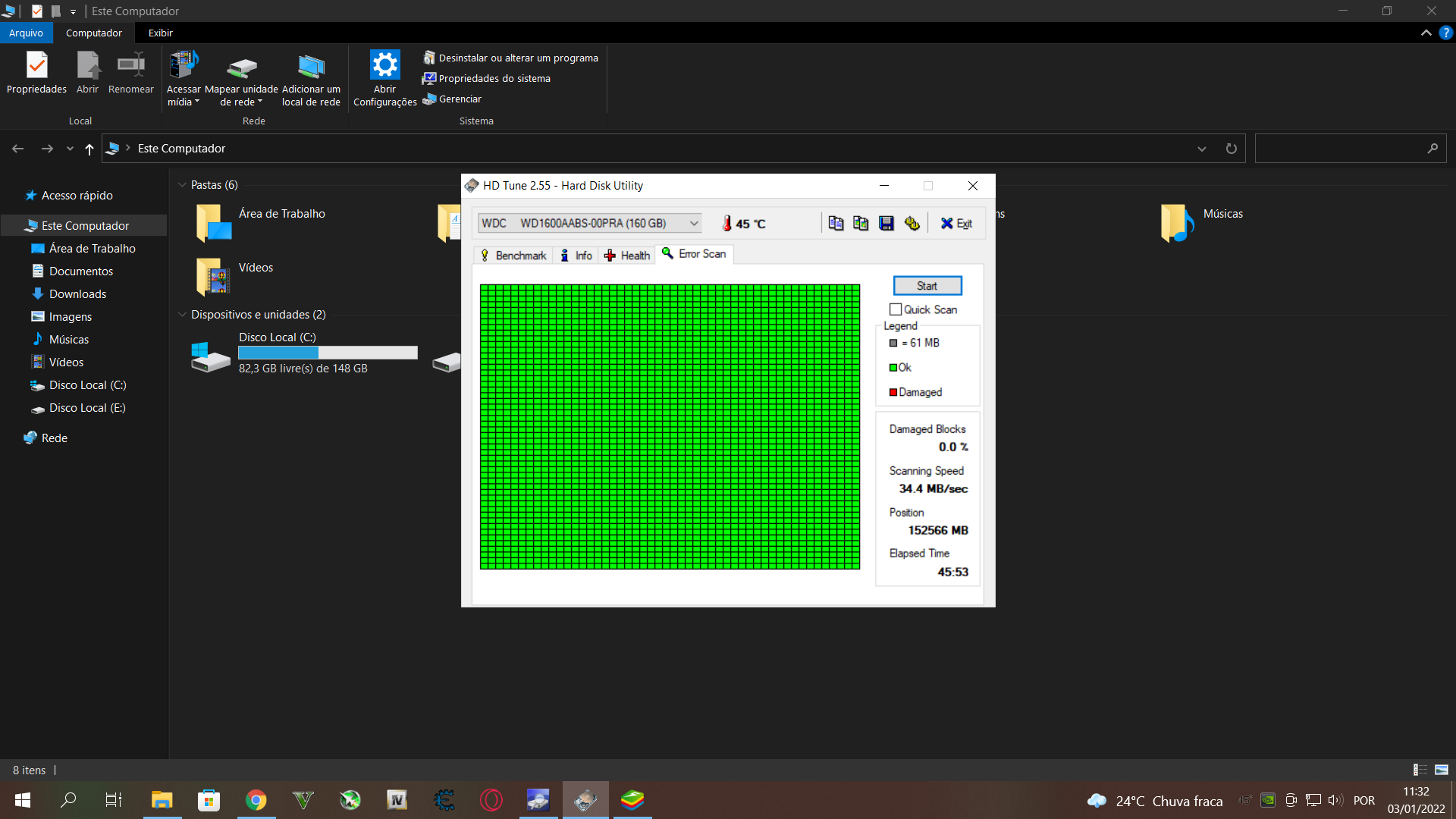Screen dimensions: 1456x819
Task: Switch to details view in status bar
Action: [1420, 770]
